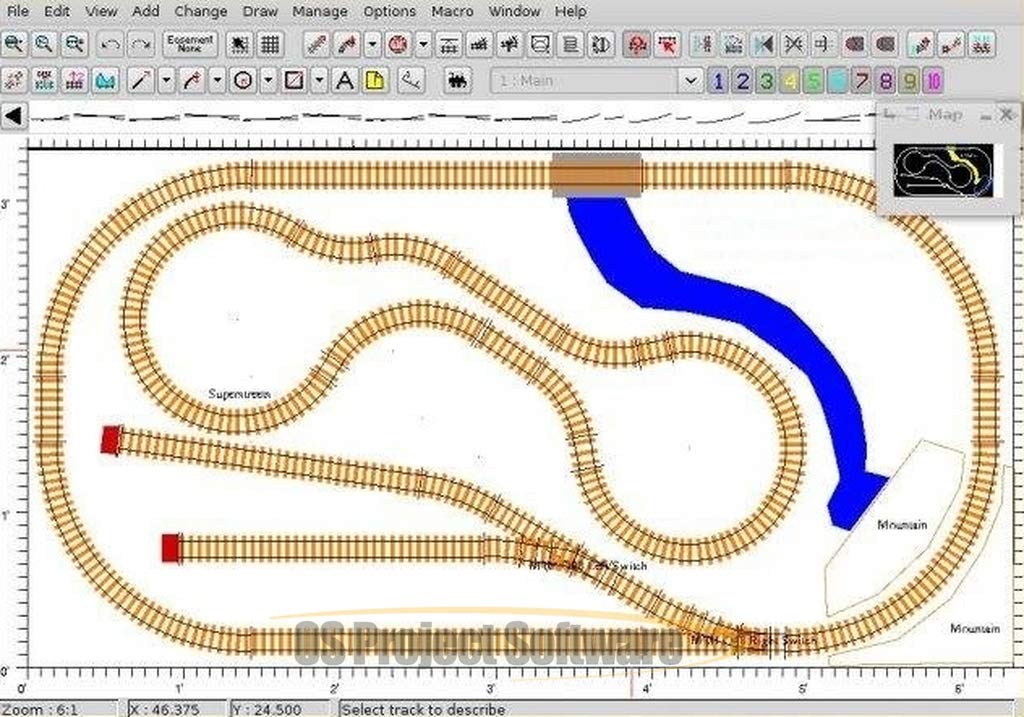Select the curved line draw tool

tap(191, 81)
